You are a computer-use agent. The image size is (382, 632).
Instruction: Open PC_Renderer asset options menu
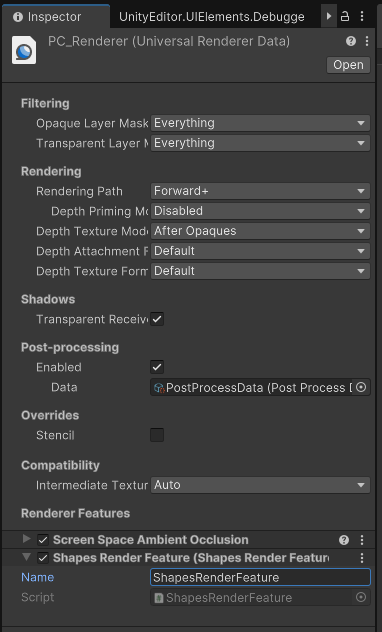367,41
